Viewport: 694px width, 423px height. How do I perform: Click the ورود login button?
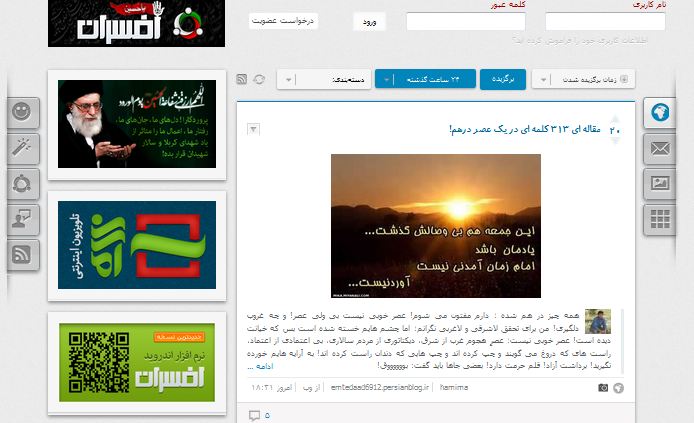(369, 22)
